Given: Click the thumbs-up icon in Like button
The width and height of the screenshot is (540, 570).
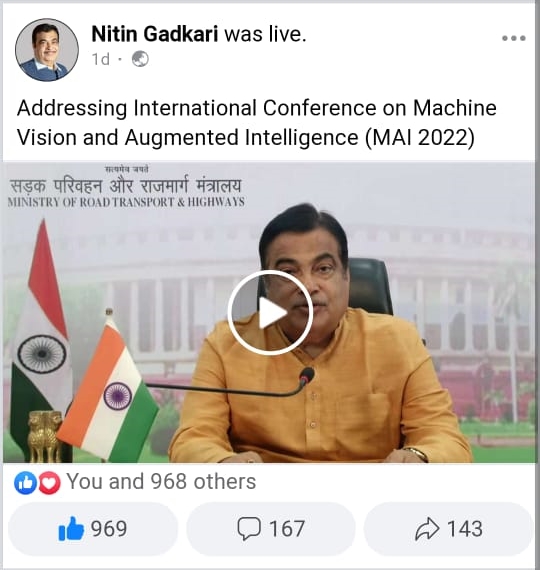Looking at the screenshot, I should pos(71,529).
